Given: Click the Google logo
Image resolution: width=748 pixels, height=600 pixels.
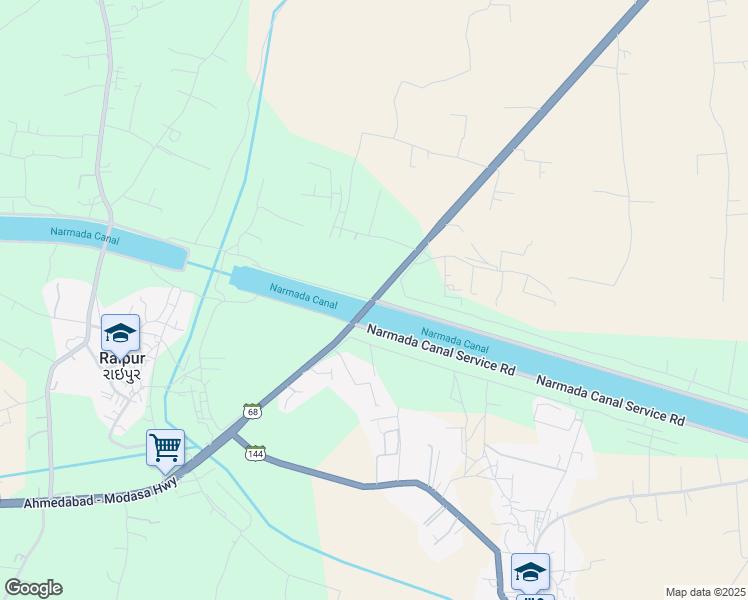Looking at the screenshot, I should [x=33, y=588].
